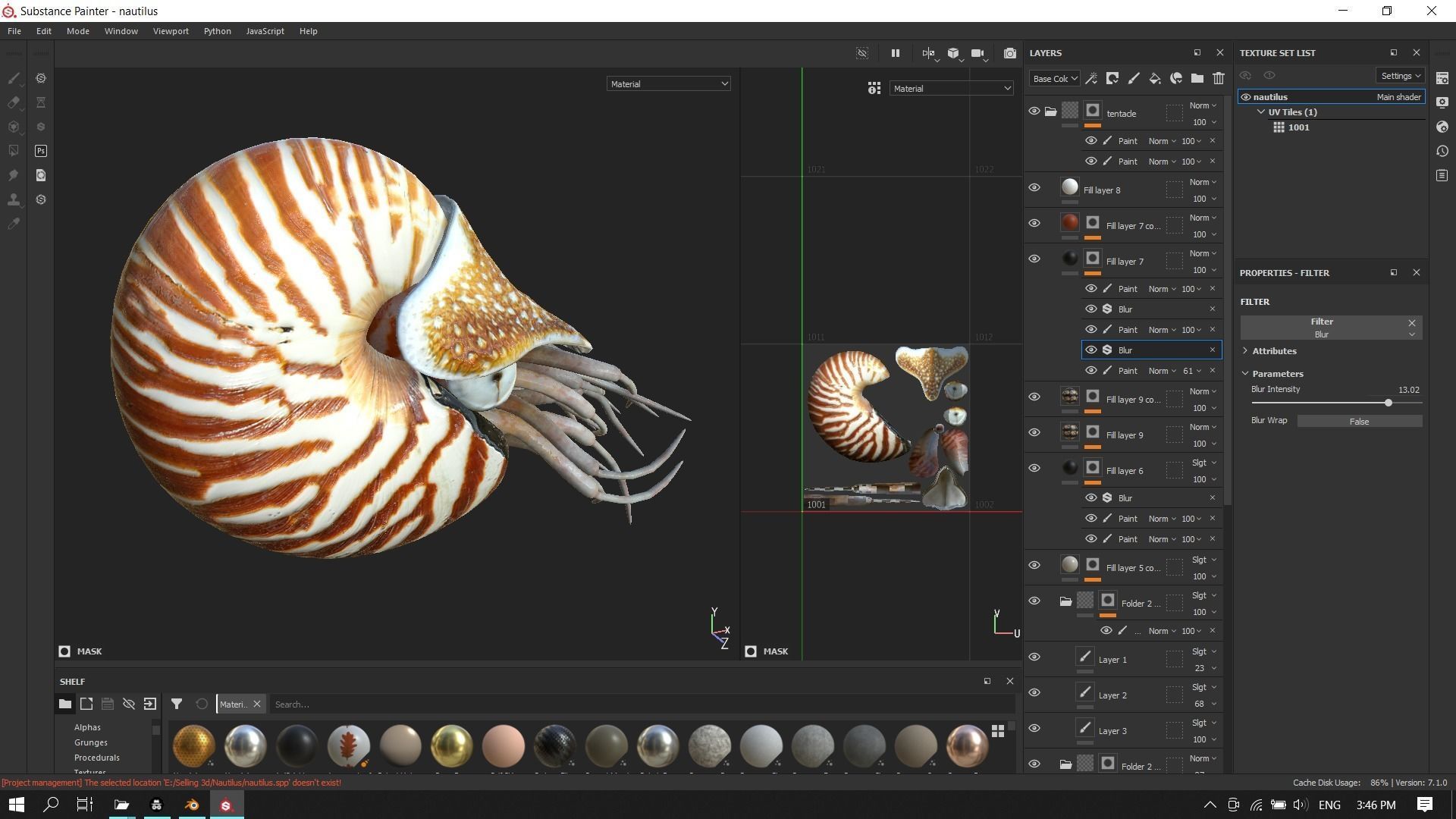1456x819 pixels.
Task: Take a viewport screenshot with camera icon
Action: point(1010,53)
